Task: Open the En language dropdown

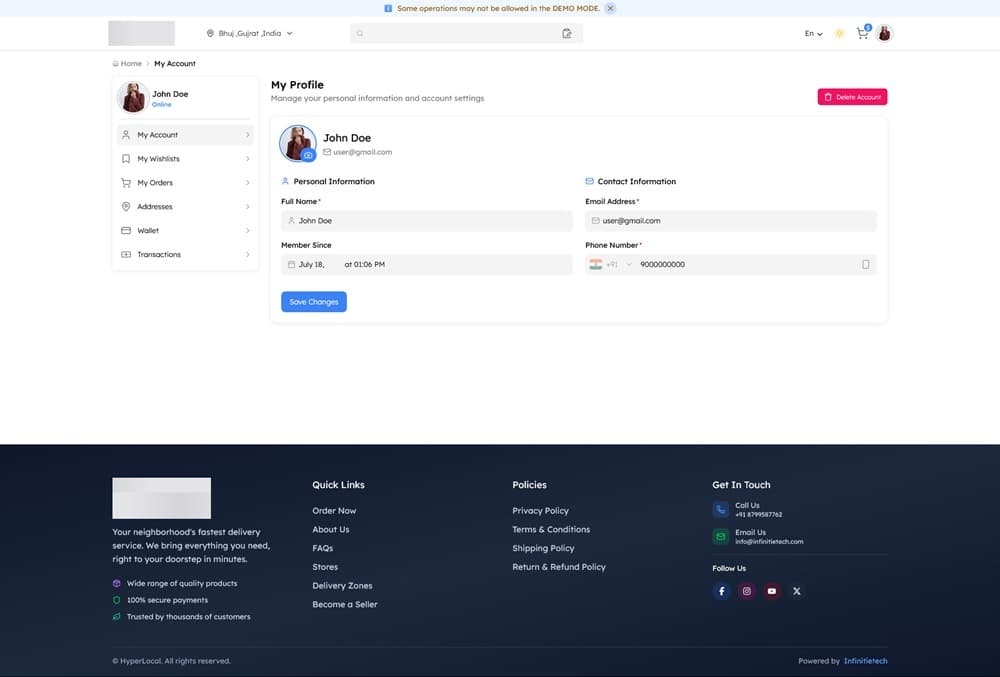Action: [813, 33]
